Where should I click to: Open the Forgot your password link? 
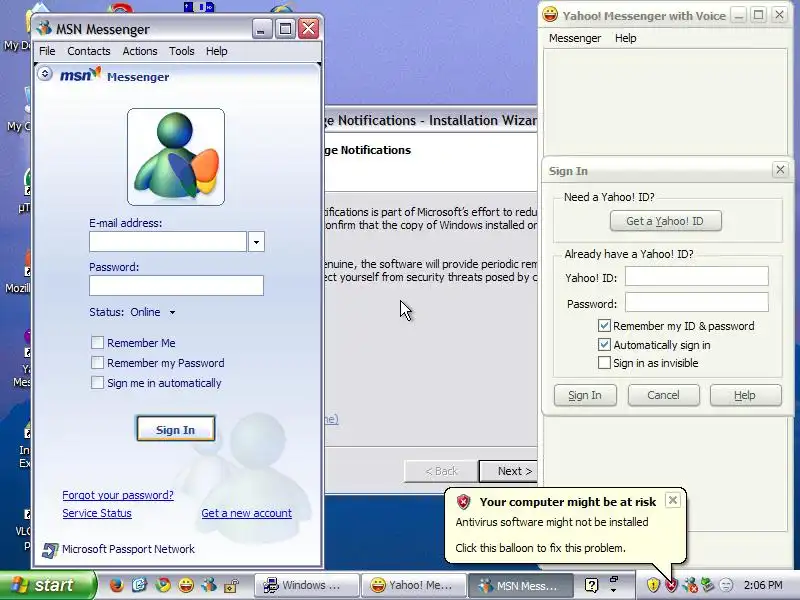click(x=118, y=495)
